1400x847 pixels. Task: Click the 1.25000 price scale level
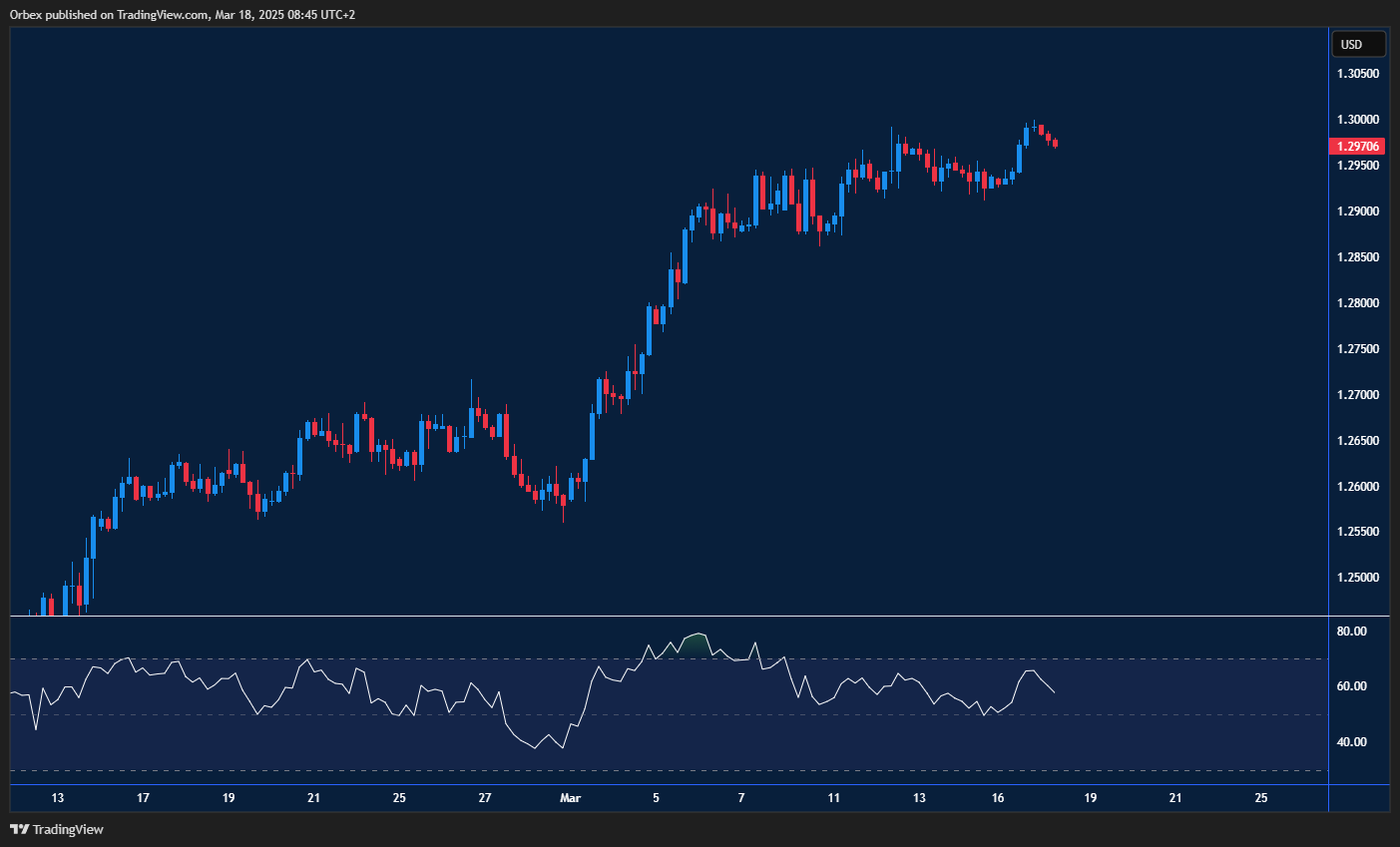1358,579
